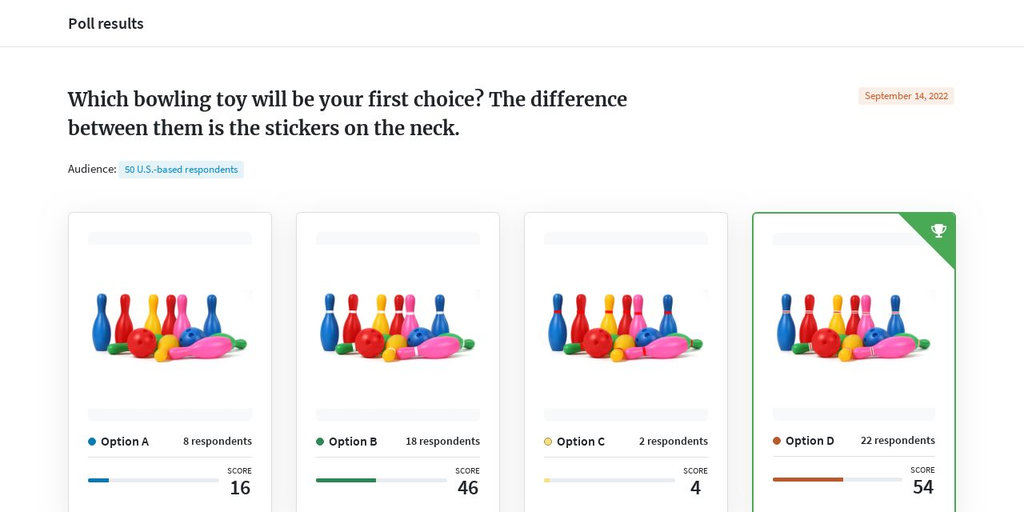
Task: Open the Option D bowling toy image
Action: click(854, 326)
